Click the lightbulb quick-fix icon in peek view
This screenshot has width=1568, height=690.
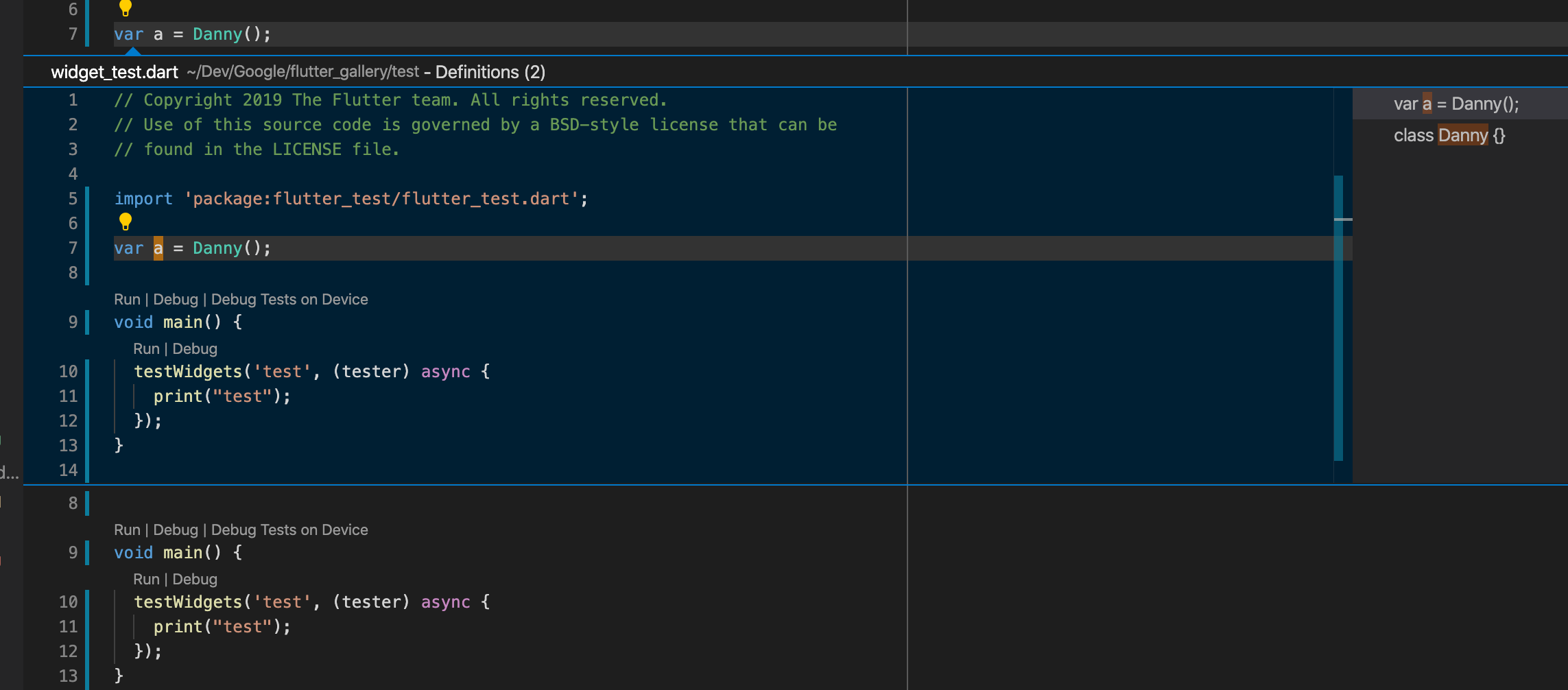(x=125, y=222)
